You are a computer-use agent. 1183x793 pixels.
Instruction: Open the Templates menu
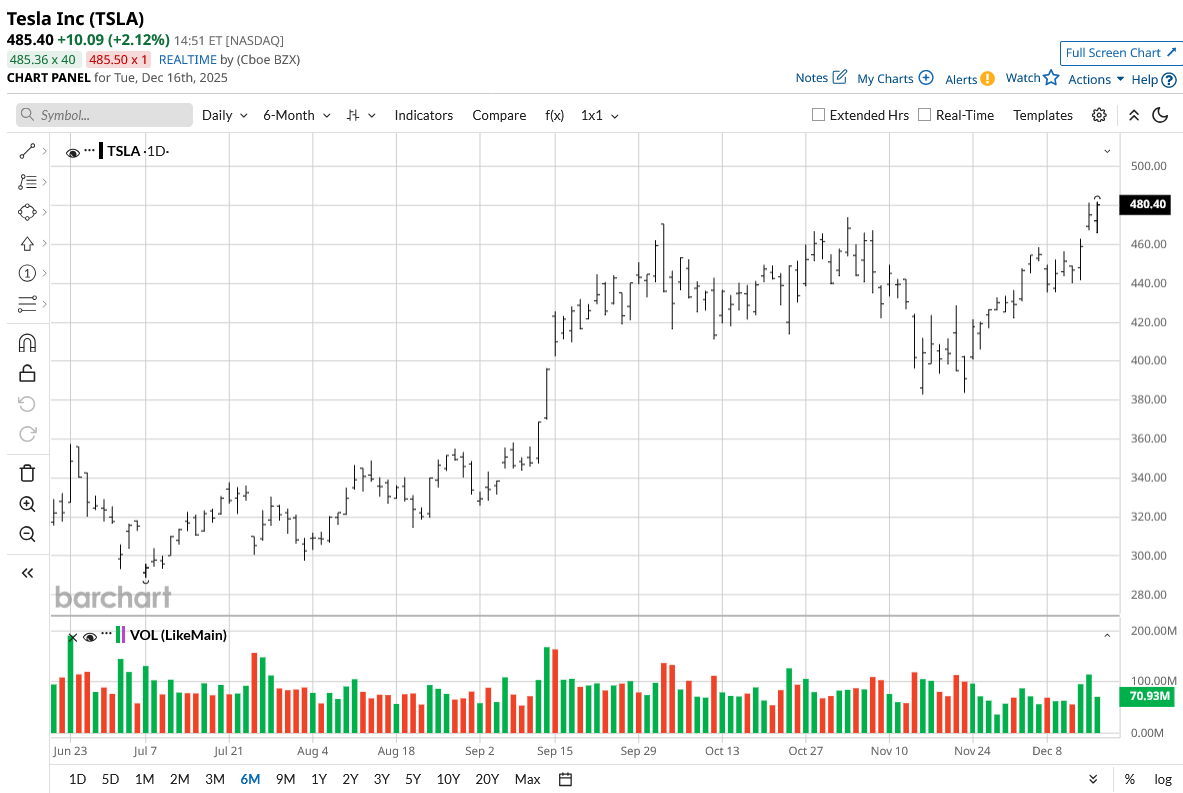1043,115
